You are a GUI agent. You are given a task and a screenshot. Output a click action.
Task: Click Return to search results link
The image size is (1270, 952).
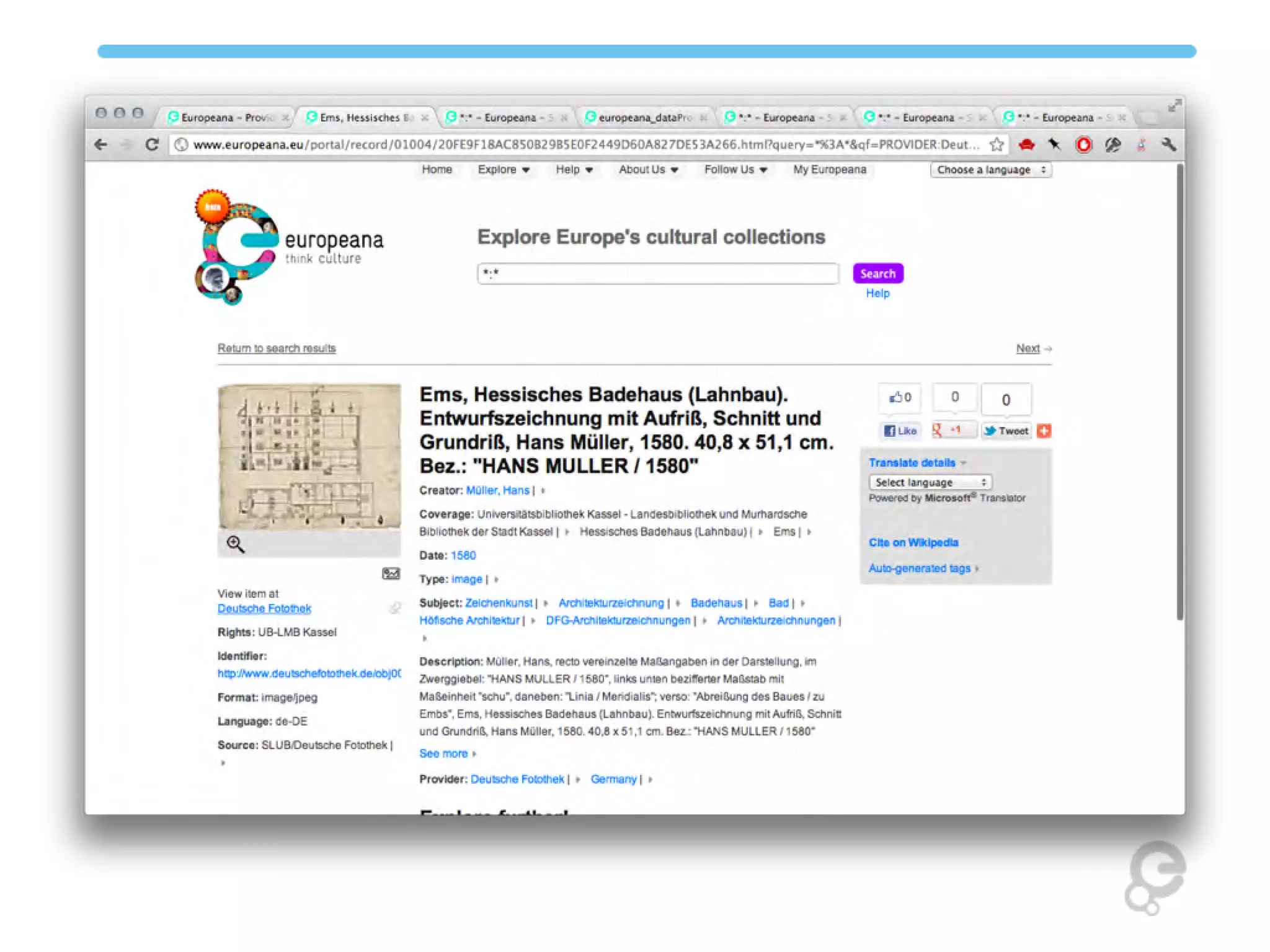click(277, 348)
